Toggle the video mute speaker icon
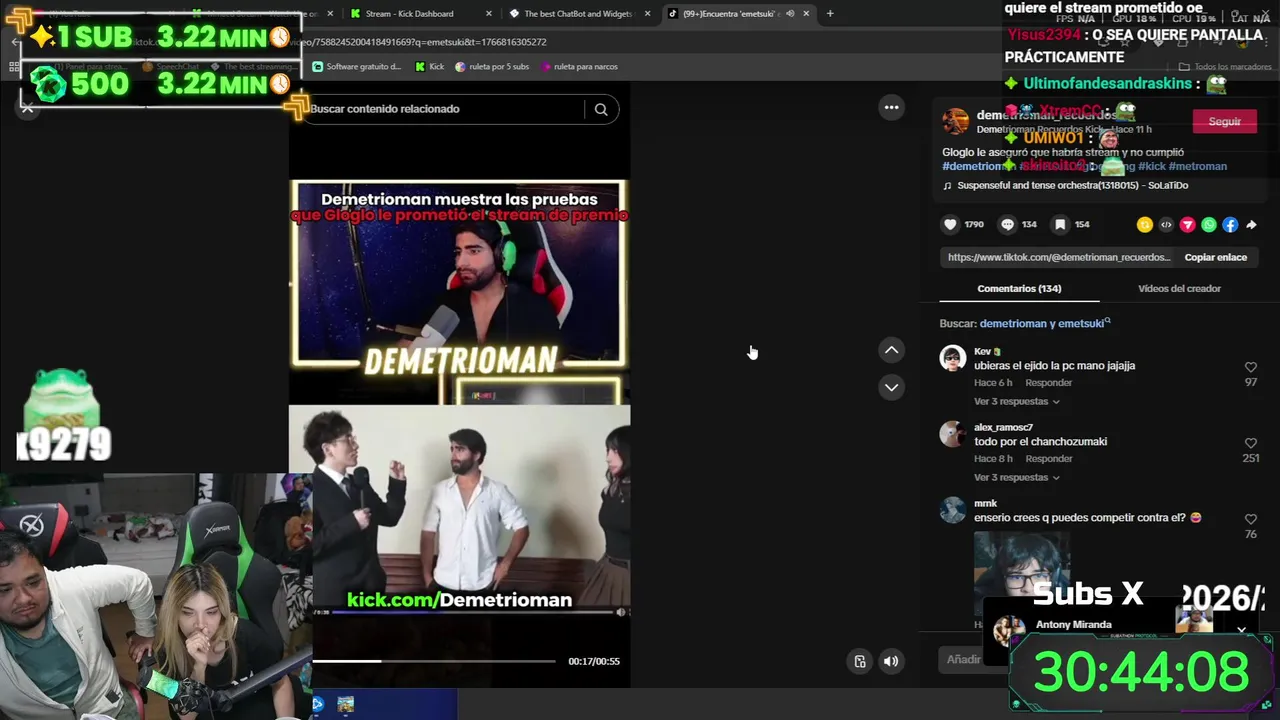Viewport: 1280px width, 720px height. tap(891, 661)
